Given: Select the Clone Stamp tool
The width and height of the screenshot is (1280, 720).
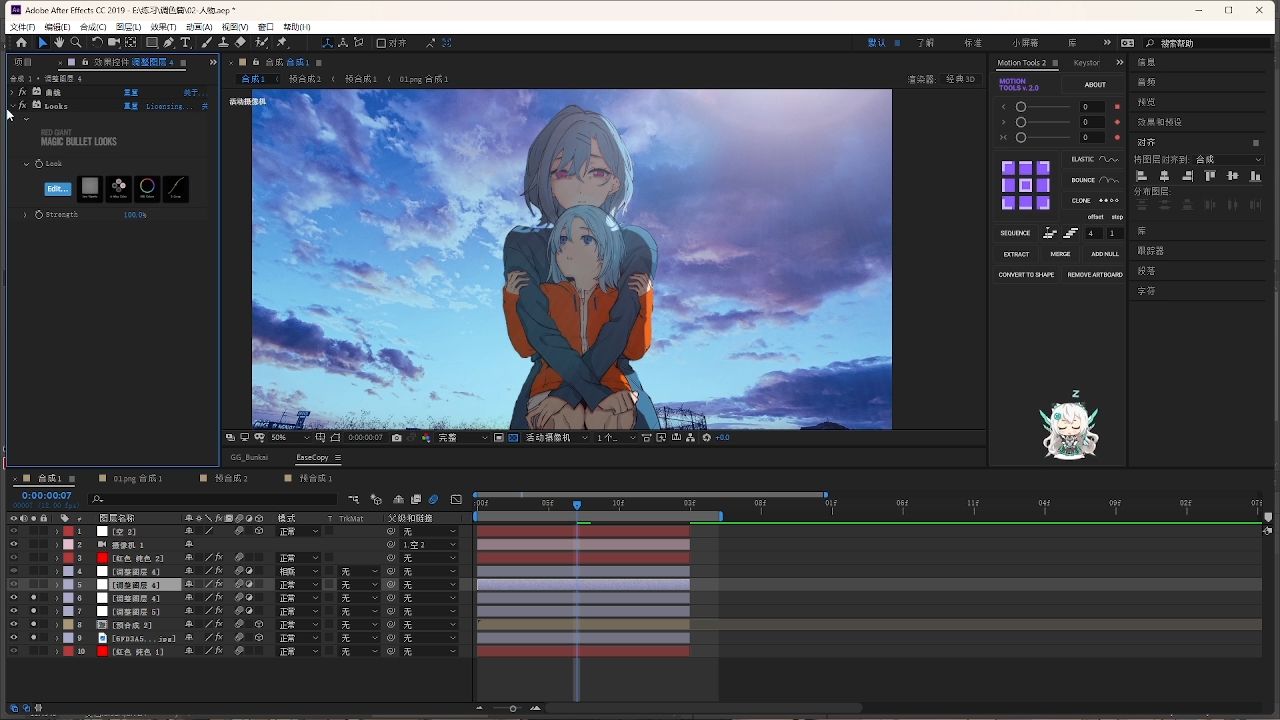Looking at the screenshot, I should [x=223, y=43].
